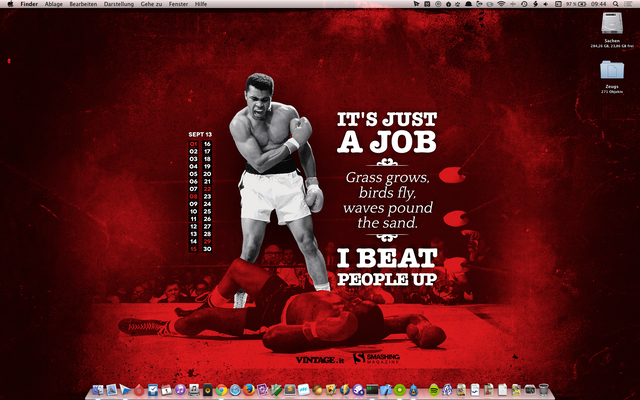This screenshot has width=640, height=400.
Task: Click the paw print menu bar icon
Action: coord(458,4)
